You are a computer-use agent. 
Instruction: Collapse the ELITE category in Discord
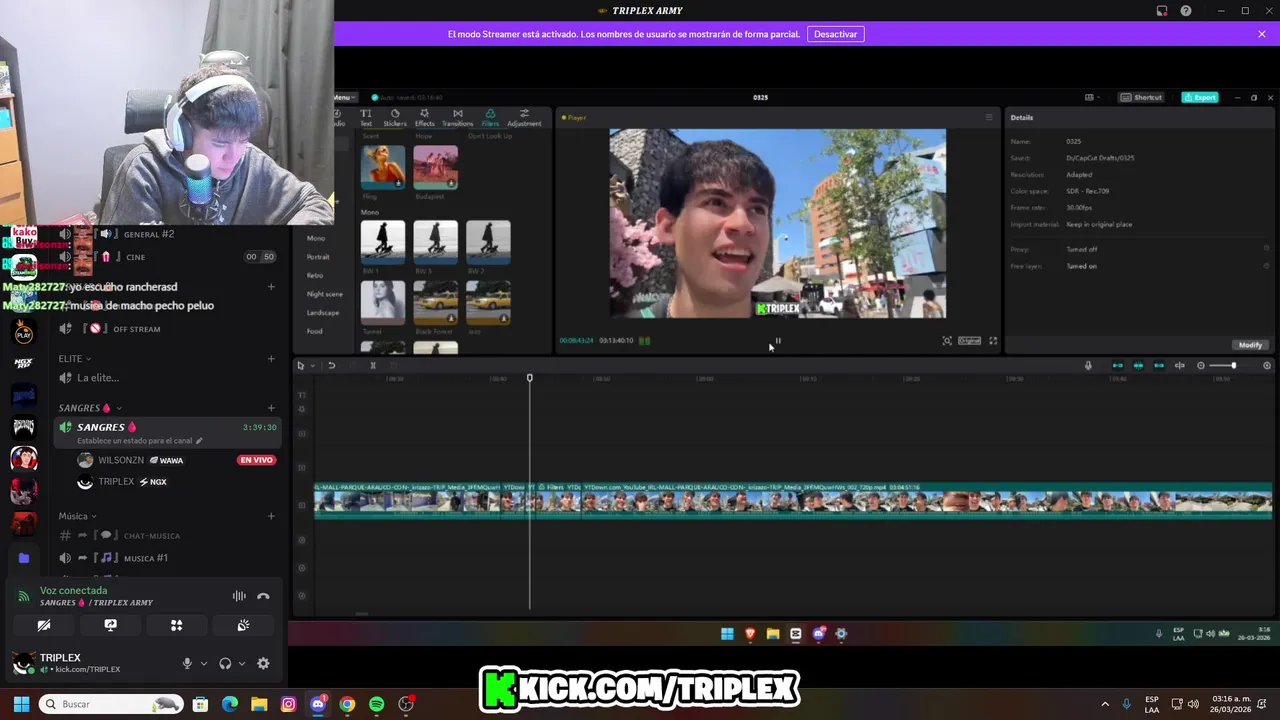(x=74, y=358)
